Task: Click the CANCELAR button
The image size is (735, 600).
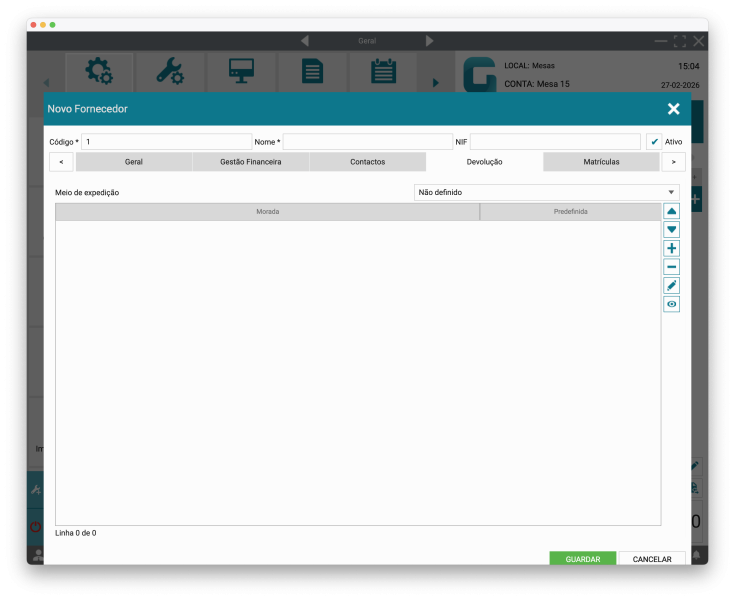Action: [x=652, y=559]
